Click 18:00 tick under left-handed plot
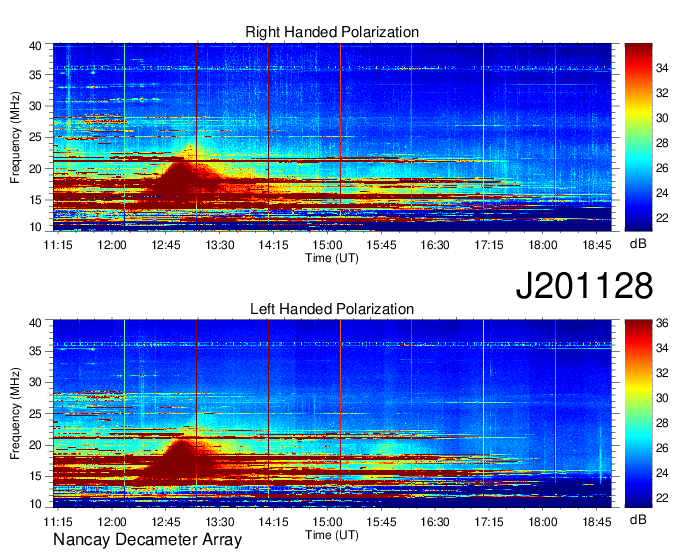The image size is (680, 552). point(543,522)
